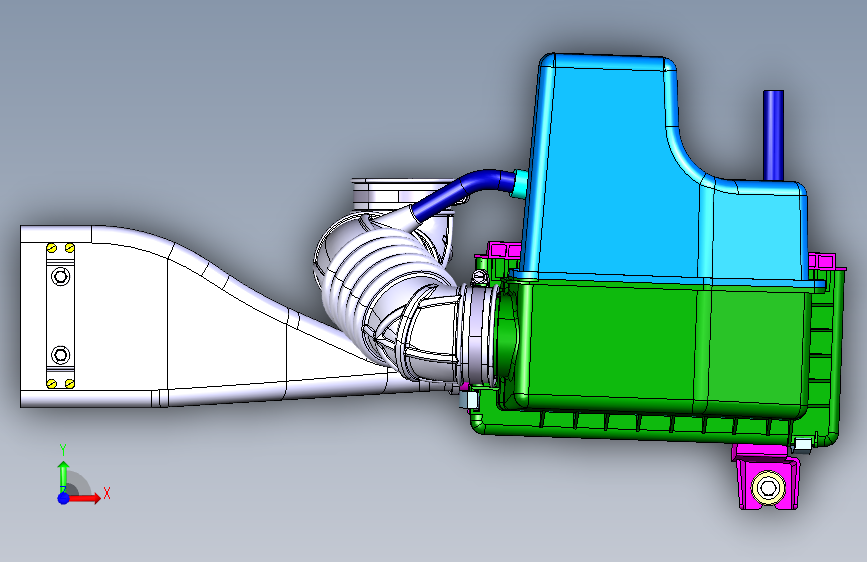Image resolution: width=867 pixels, height=562 pixels.
Task: Select the bolt inside the magenta bracket
Action: tap(768, 488)
